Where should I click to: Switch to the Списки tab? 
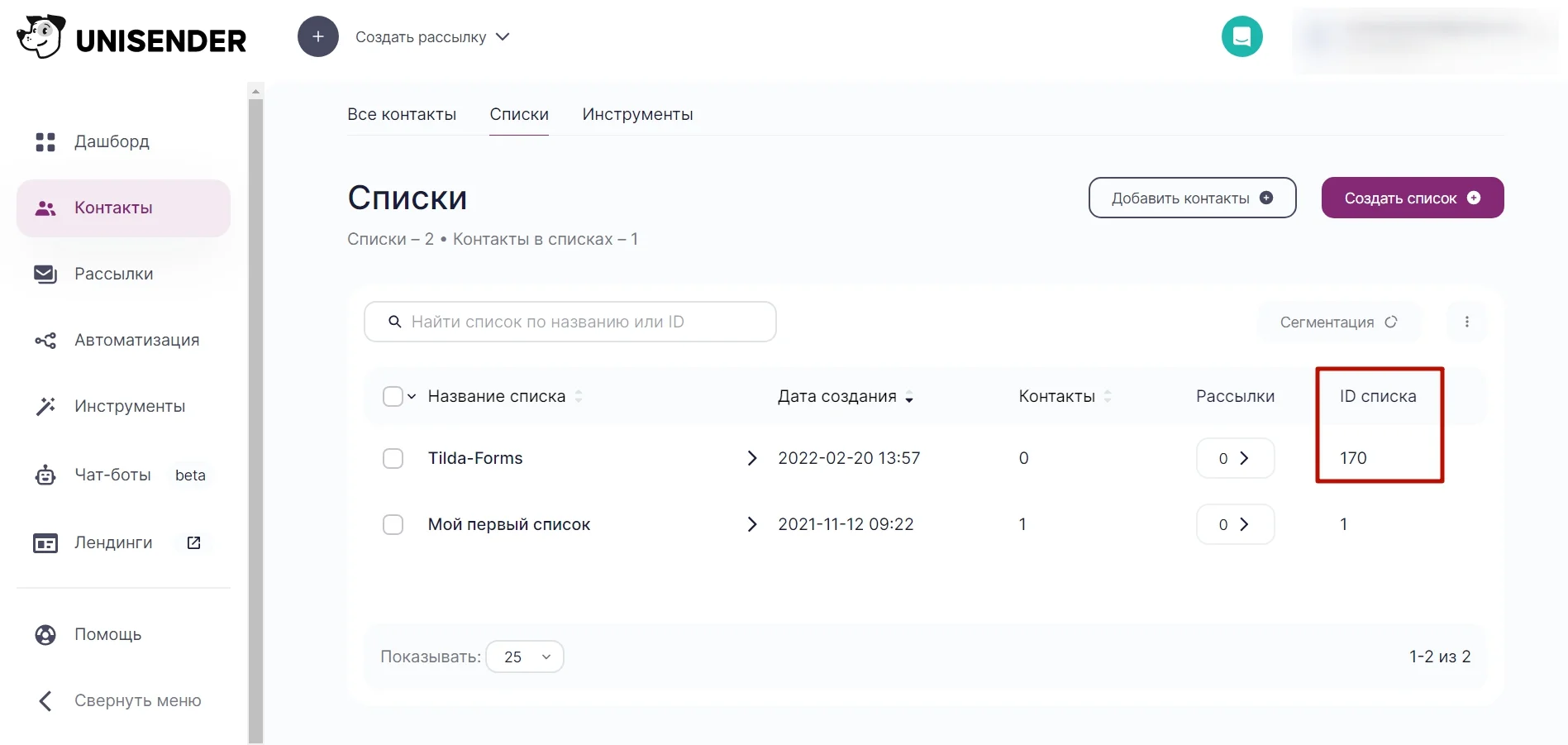(x=519, y=114)
